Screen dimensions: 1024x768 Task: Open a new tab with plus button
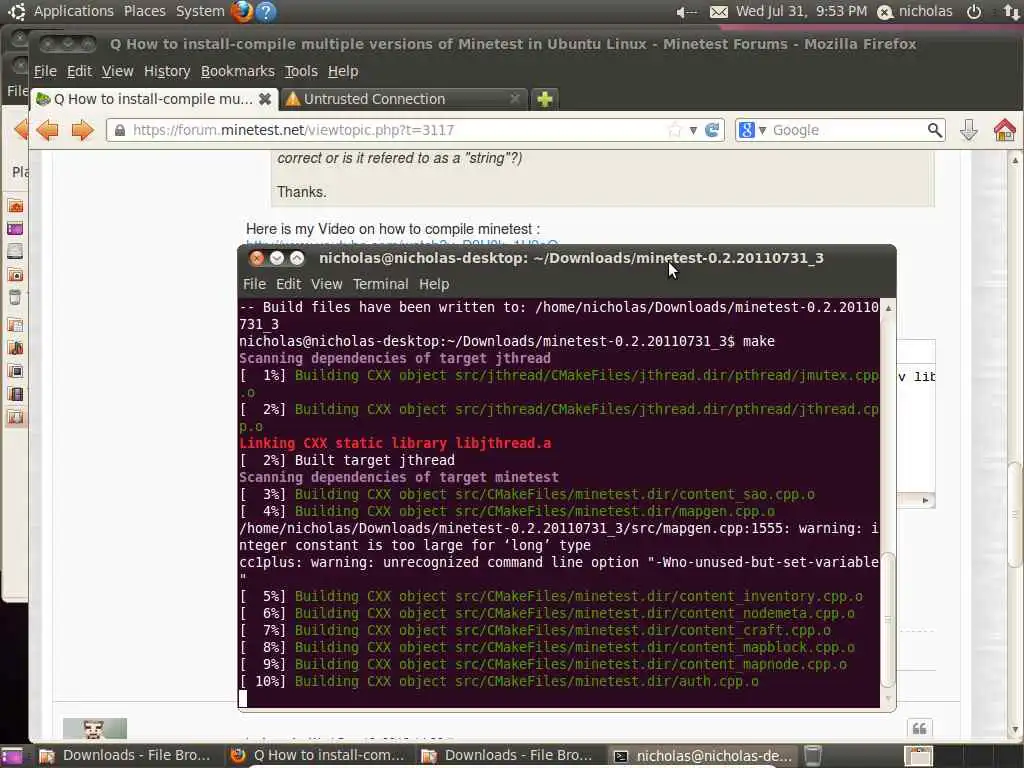tap(545, 99)
